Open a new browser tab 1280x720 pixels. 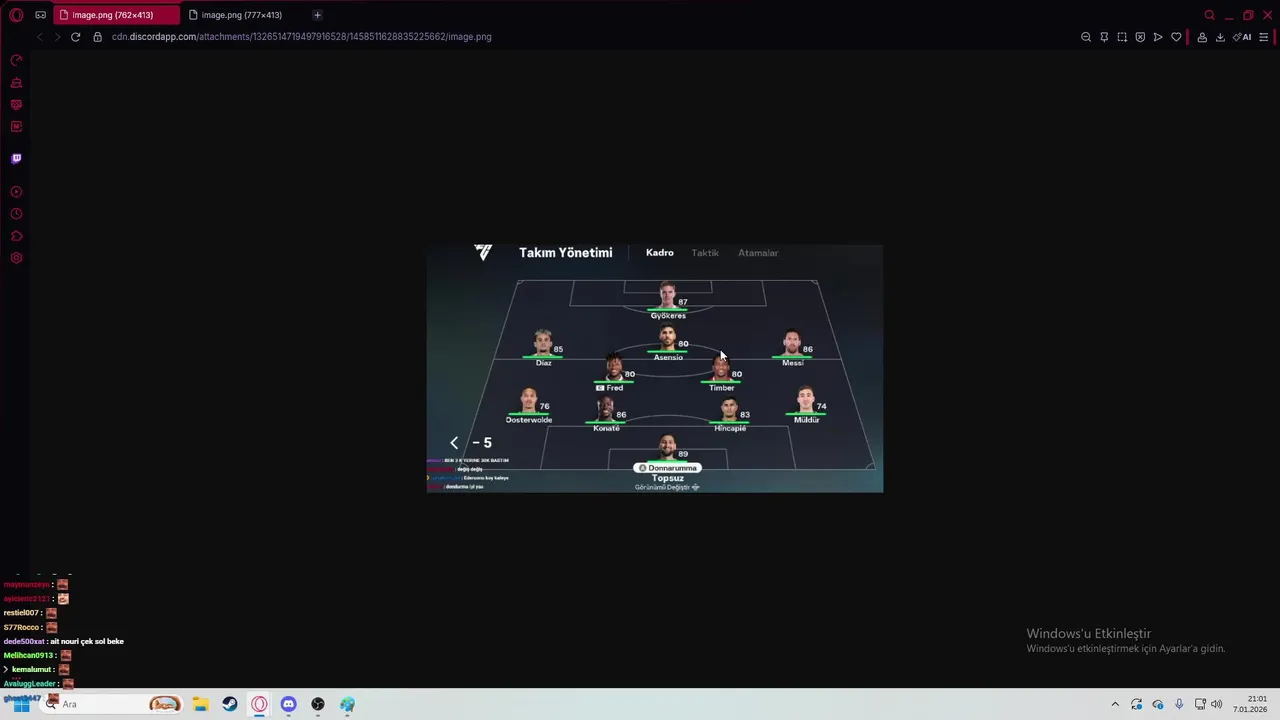click(317, 15)
